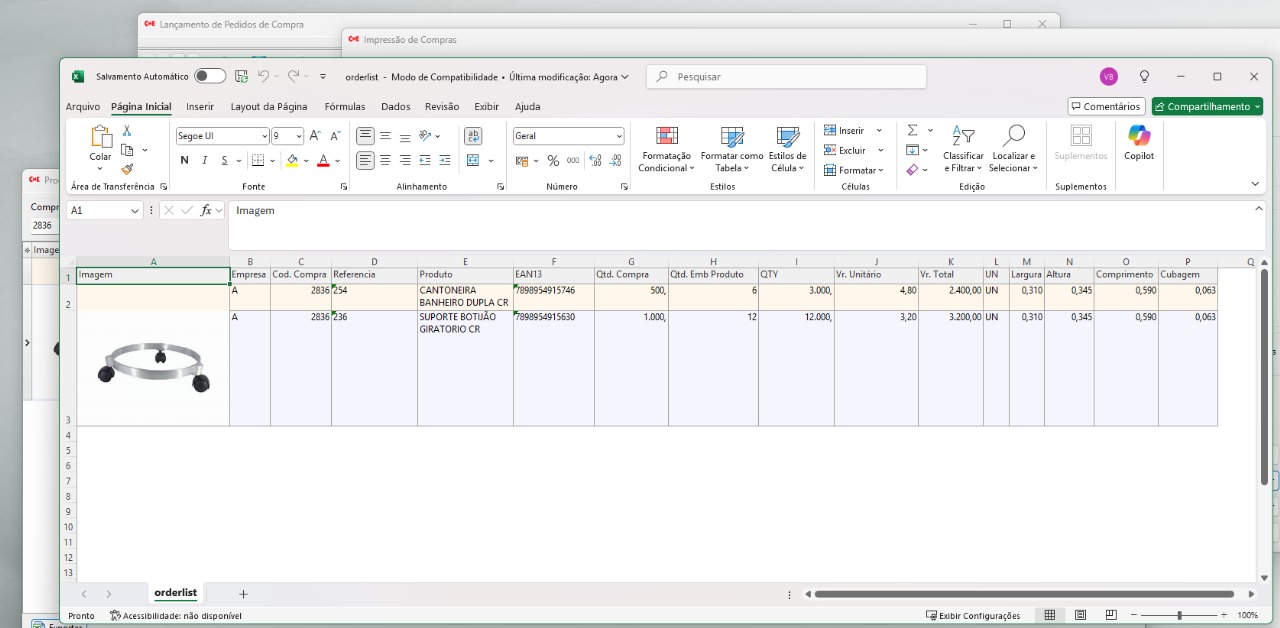Switch to the Layout da Página tab

269,107
